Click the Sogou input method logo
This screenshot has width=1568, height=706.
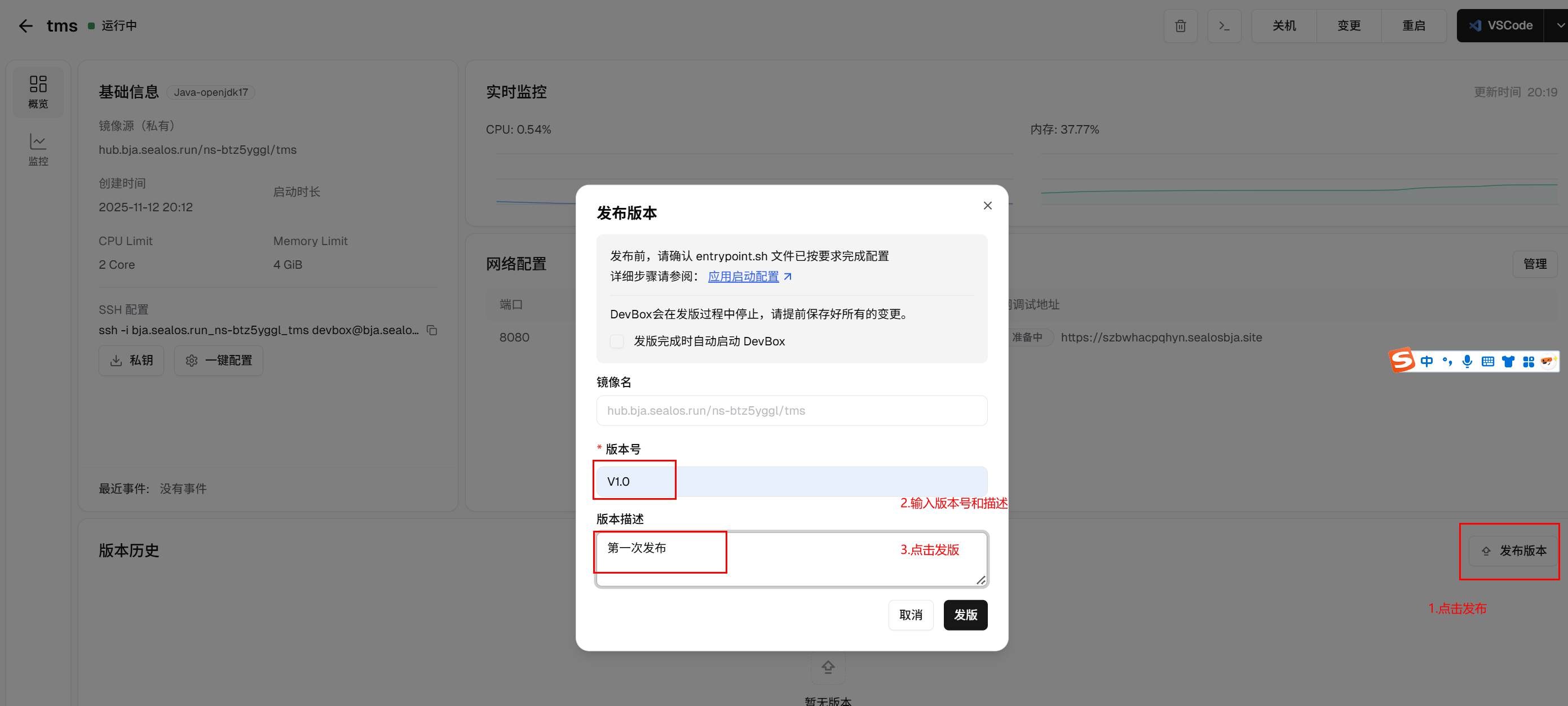(x=1401, y=361)
